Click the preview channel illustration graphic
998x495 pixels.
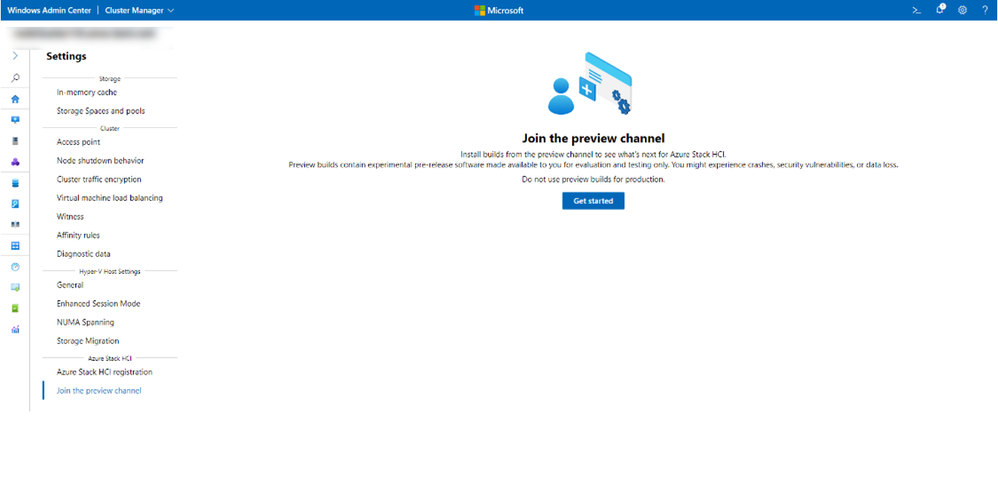pyautogui.click(x=590, y=83)
